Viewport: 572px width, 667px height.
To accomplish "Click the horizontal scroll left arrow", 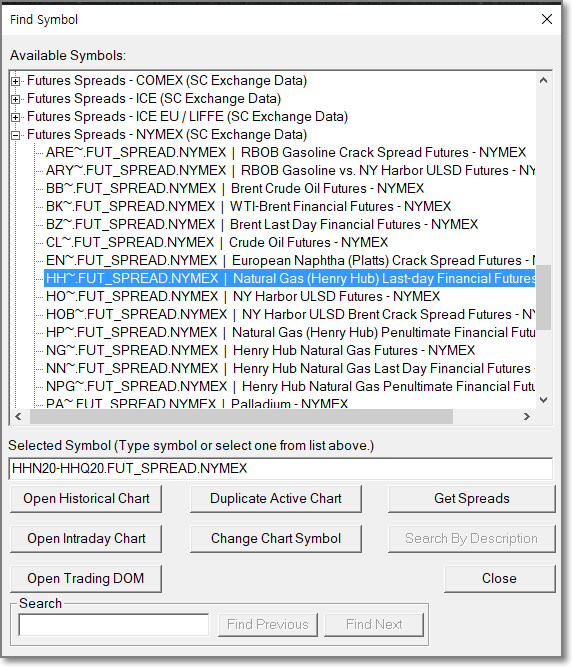I will (x=18, y=416).
